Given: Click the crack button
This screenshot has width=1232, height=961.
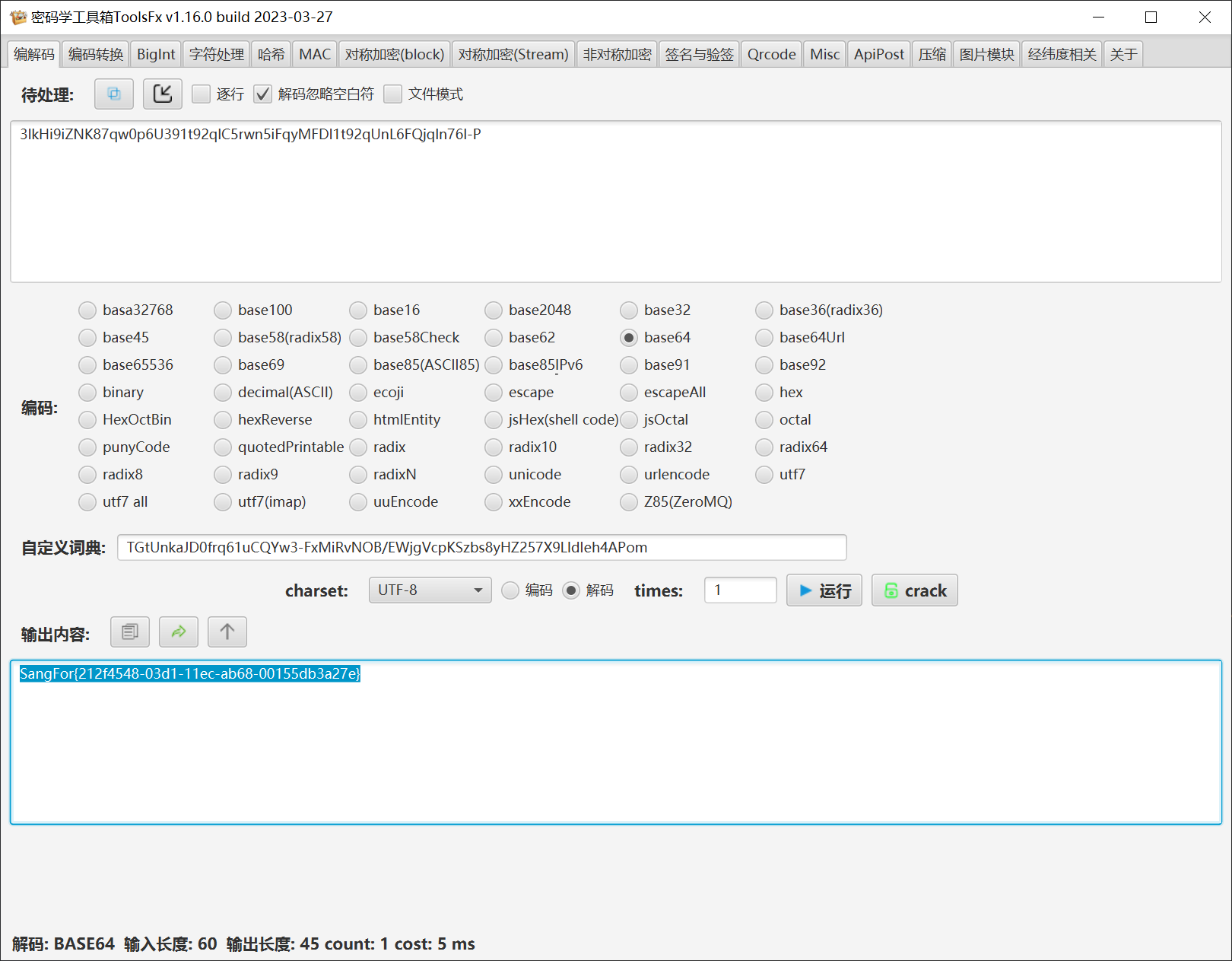Looking at the screenshot, I should coord(915,590).
